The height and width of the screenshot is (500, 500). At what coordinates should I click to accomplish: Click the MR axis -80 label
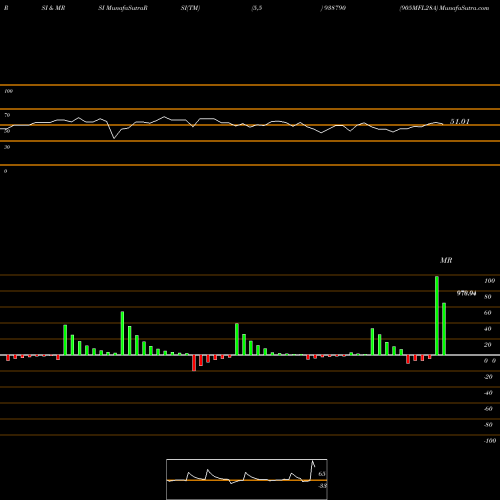(488, 425)
